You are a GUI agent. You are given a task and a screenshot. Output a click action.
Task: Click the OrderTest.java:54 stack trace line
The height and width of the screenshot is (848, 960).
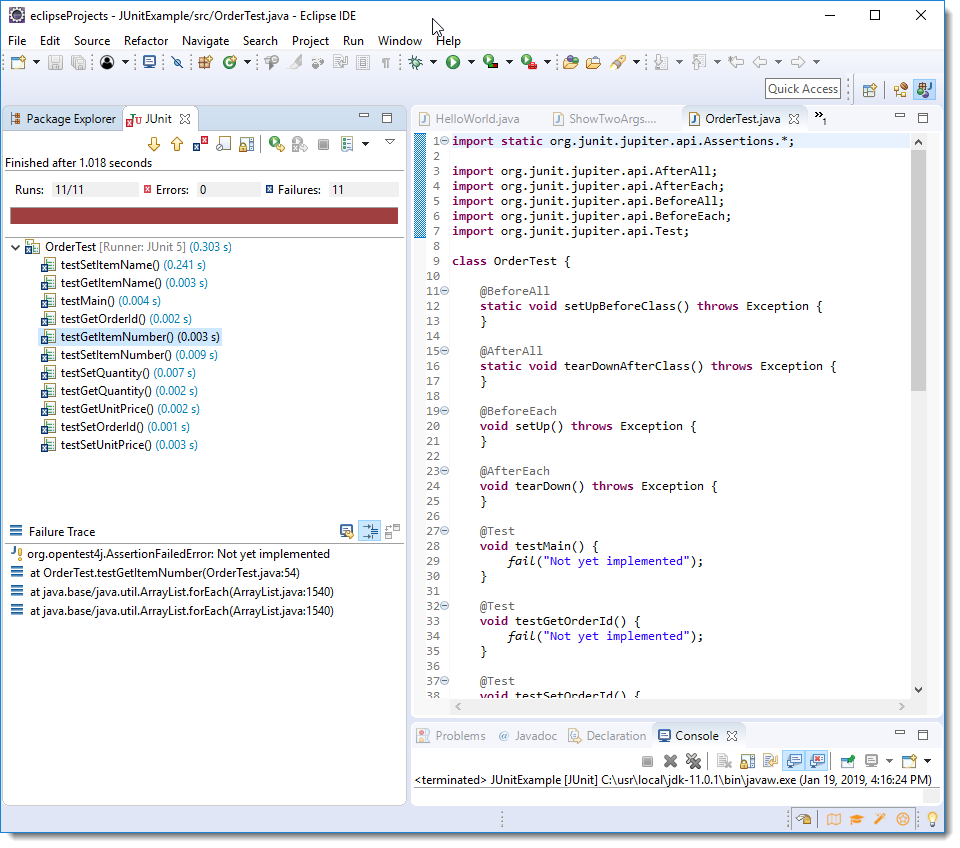pos(165,573)
